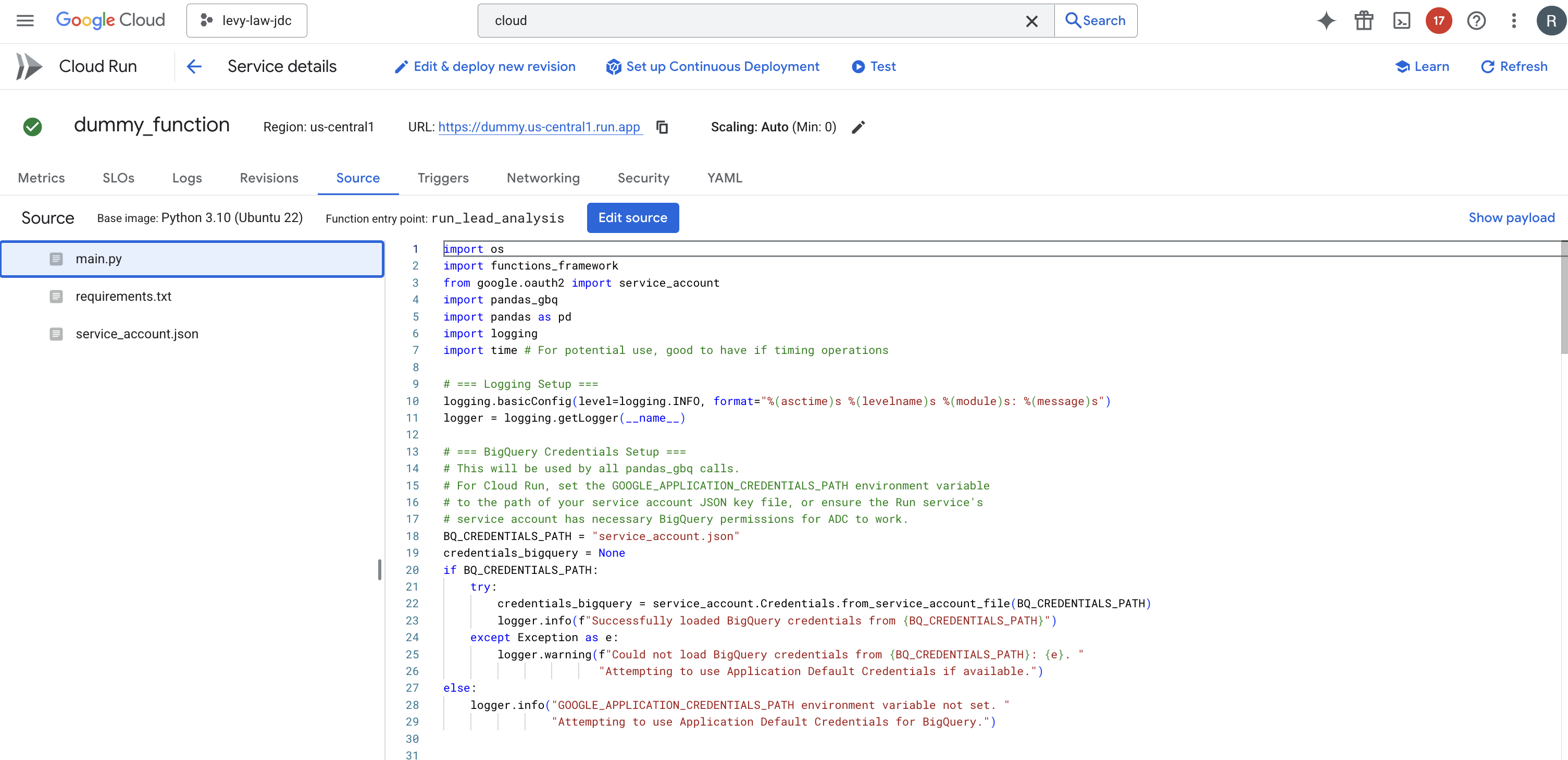Select main.py in the file list
The width and height of the screenshot is (1568, 760).
[x=192, y=259]
